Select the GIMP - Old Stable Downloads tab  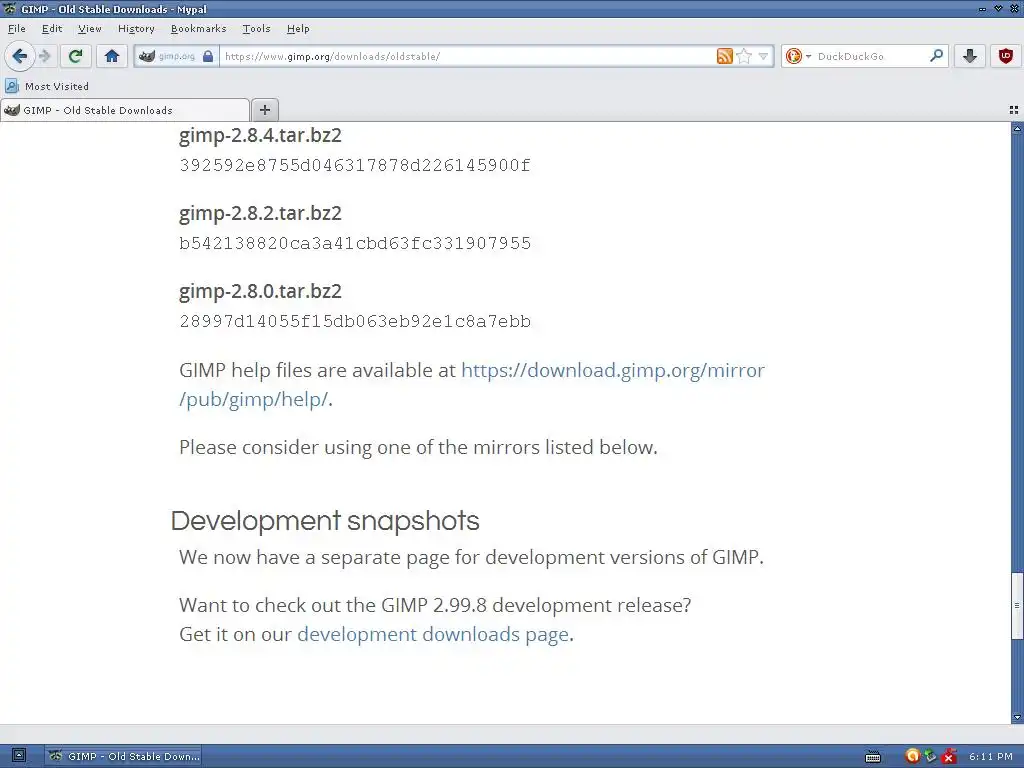125,110
